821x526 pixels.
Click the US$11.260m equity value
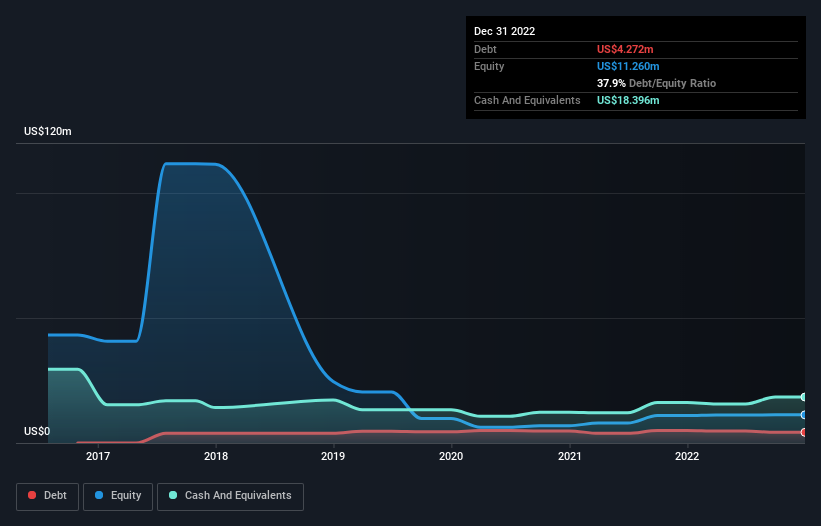628,66
